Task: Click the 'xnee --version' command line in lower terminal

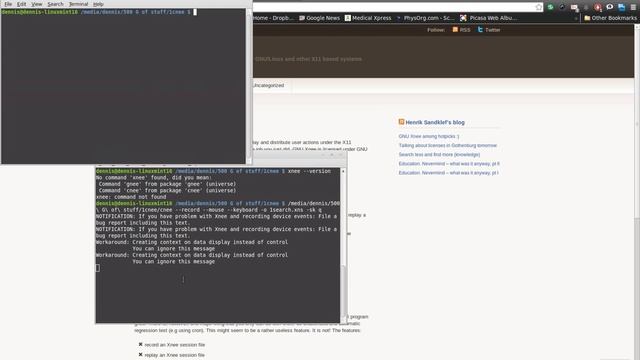Action: [213, 171]
